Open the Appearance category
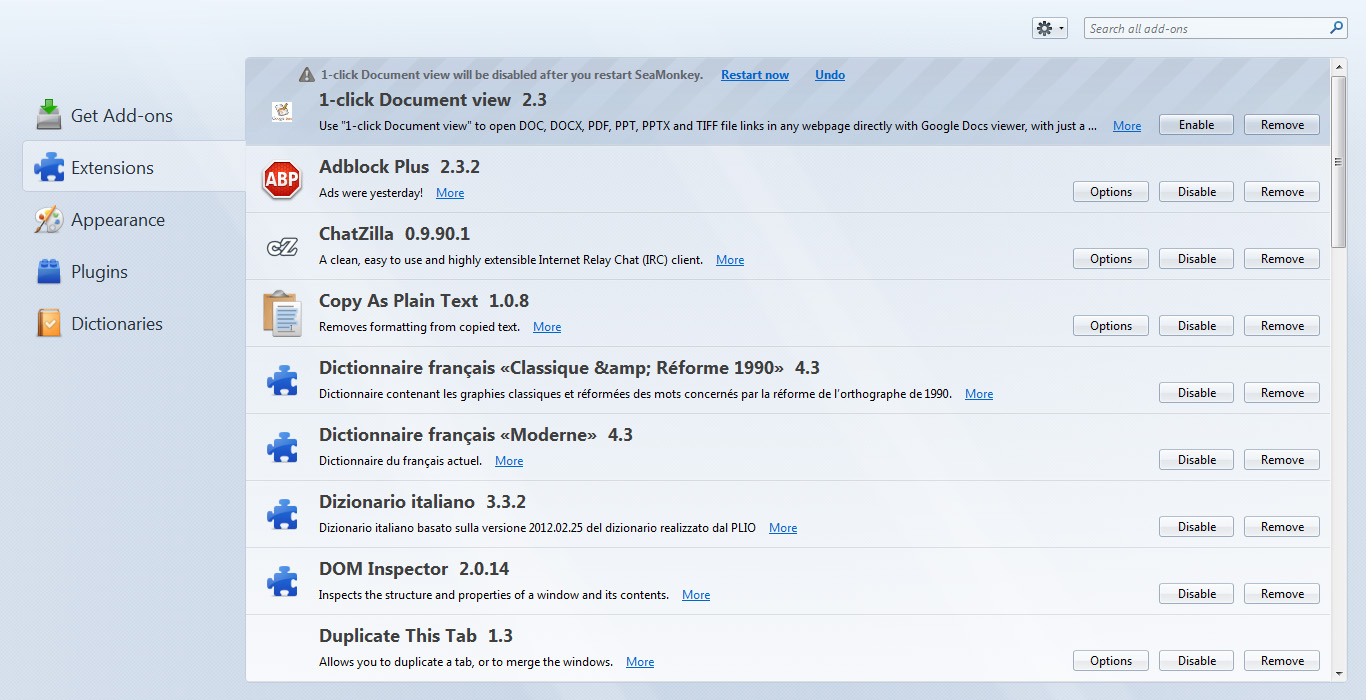The height and width of the screenshot is (700, 1366). tap(134, 219)
